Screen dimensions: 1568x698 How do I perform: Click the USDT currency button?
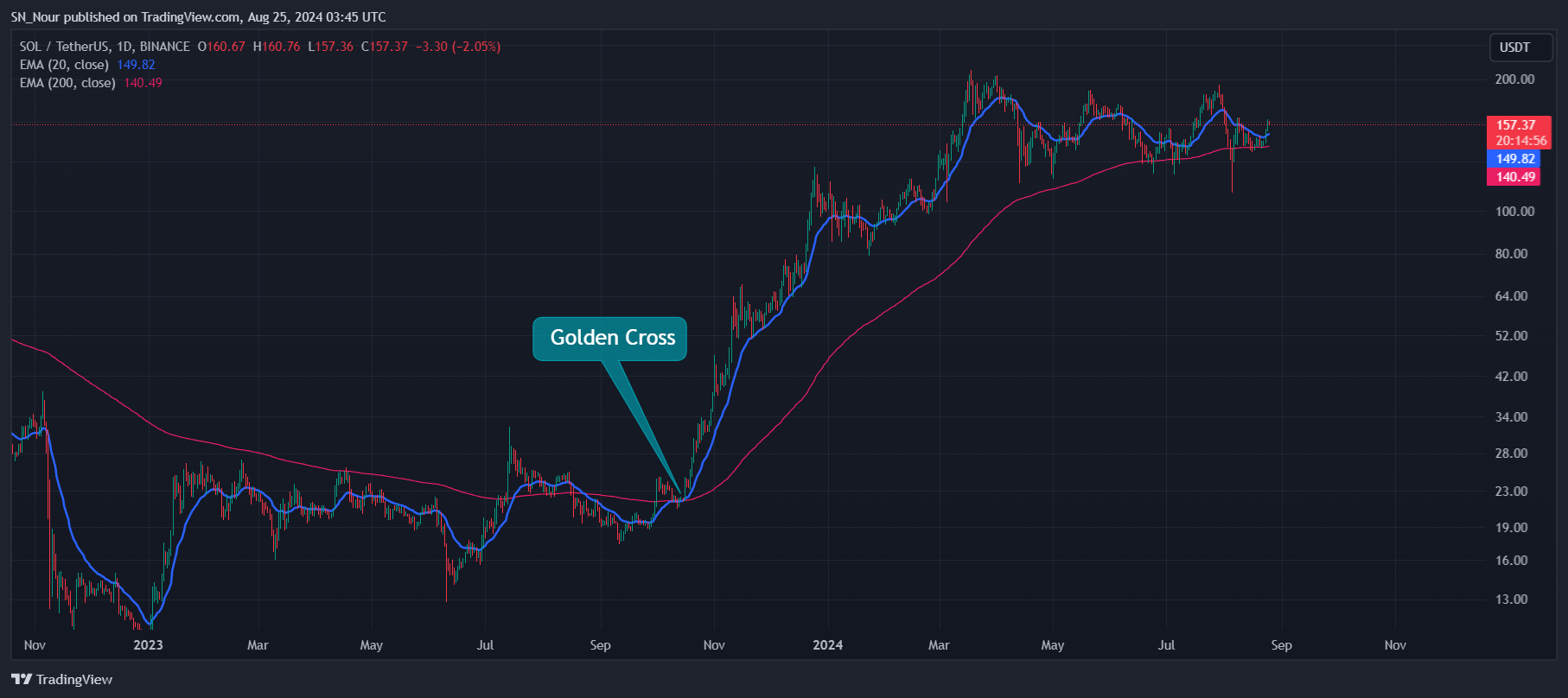click(x=1521, y=48)
